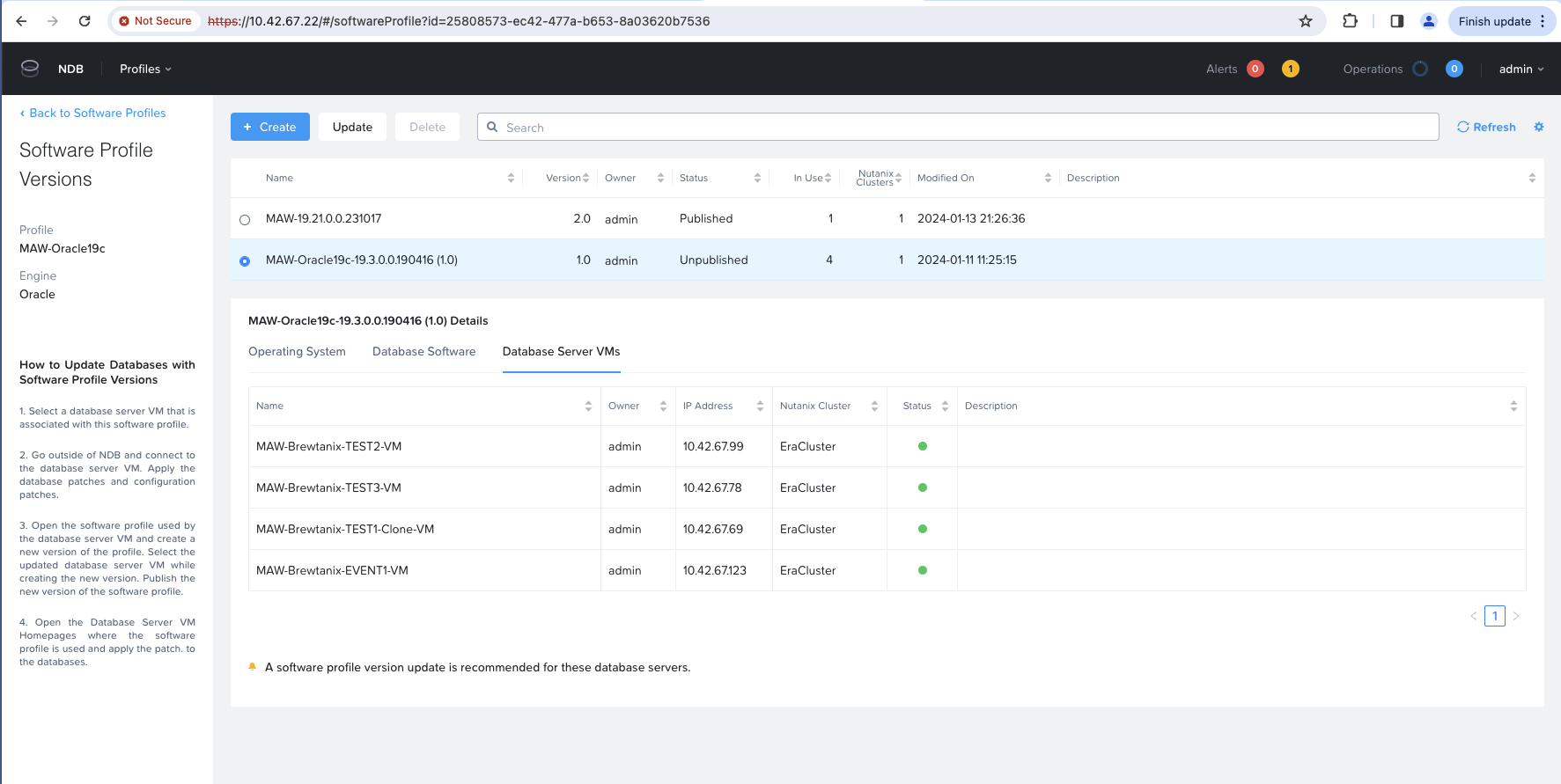Go Back to Software Profiles
1561x784 pixels.
click(92, 113)
